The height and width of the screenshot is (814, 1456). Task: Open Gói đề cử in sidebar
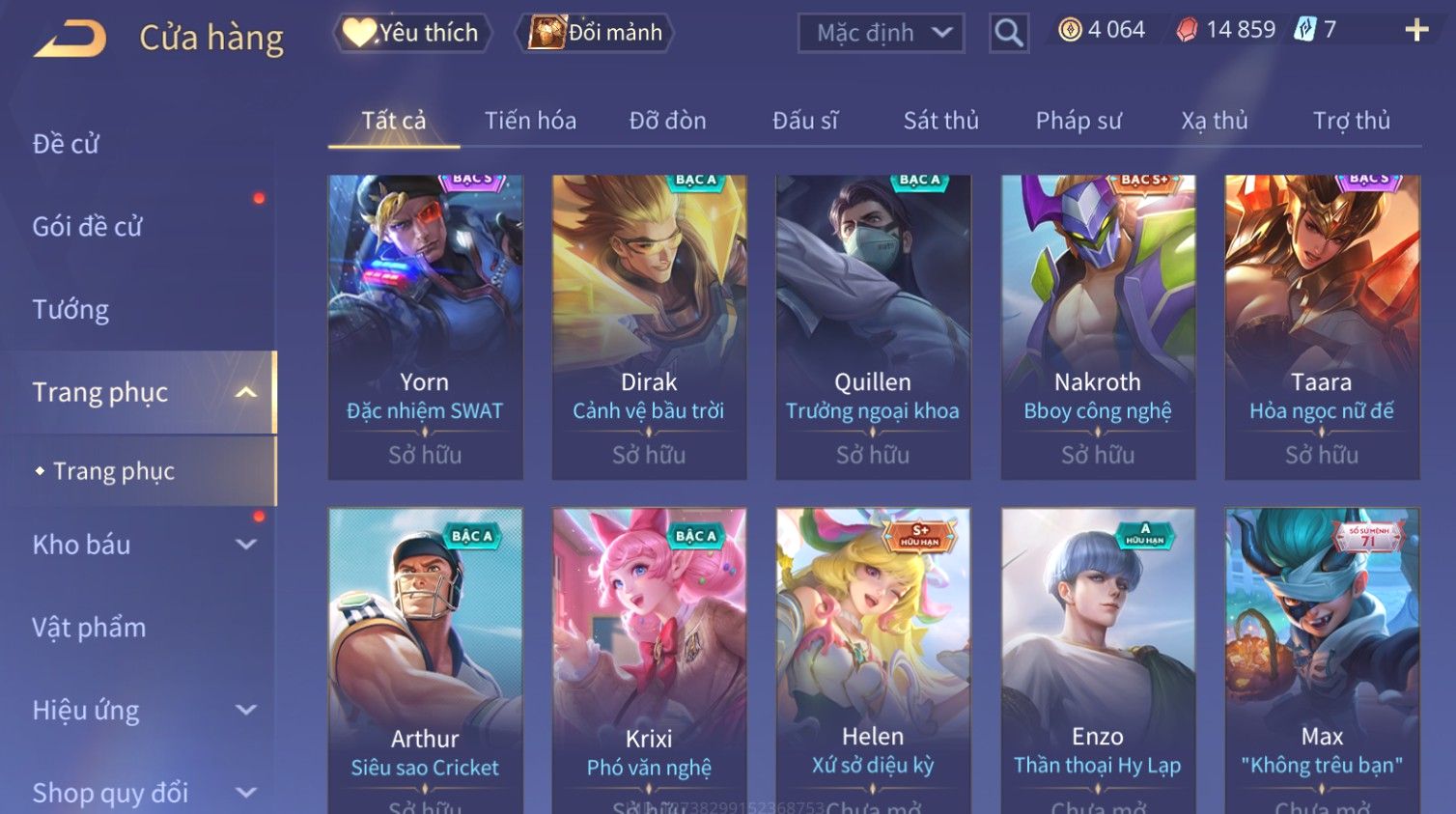click(x=87, y=226)
